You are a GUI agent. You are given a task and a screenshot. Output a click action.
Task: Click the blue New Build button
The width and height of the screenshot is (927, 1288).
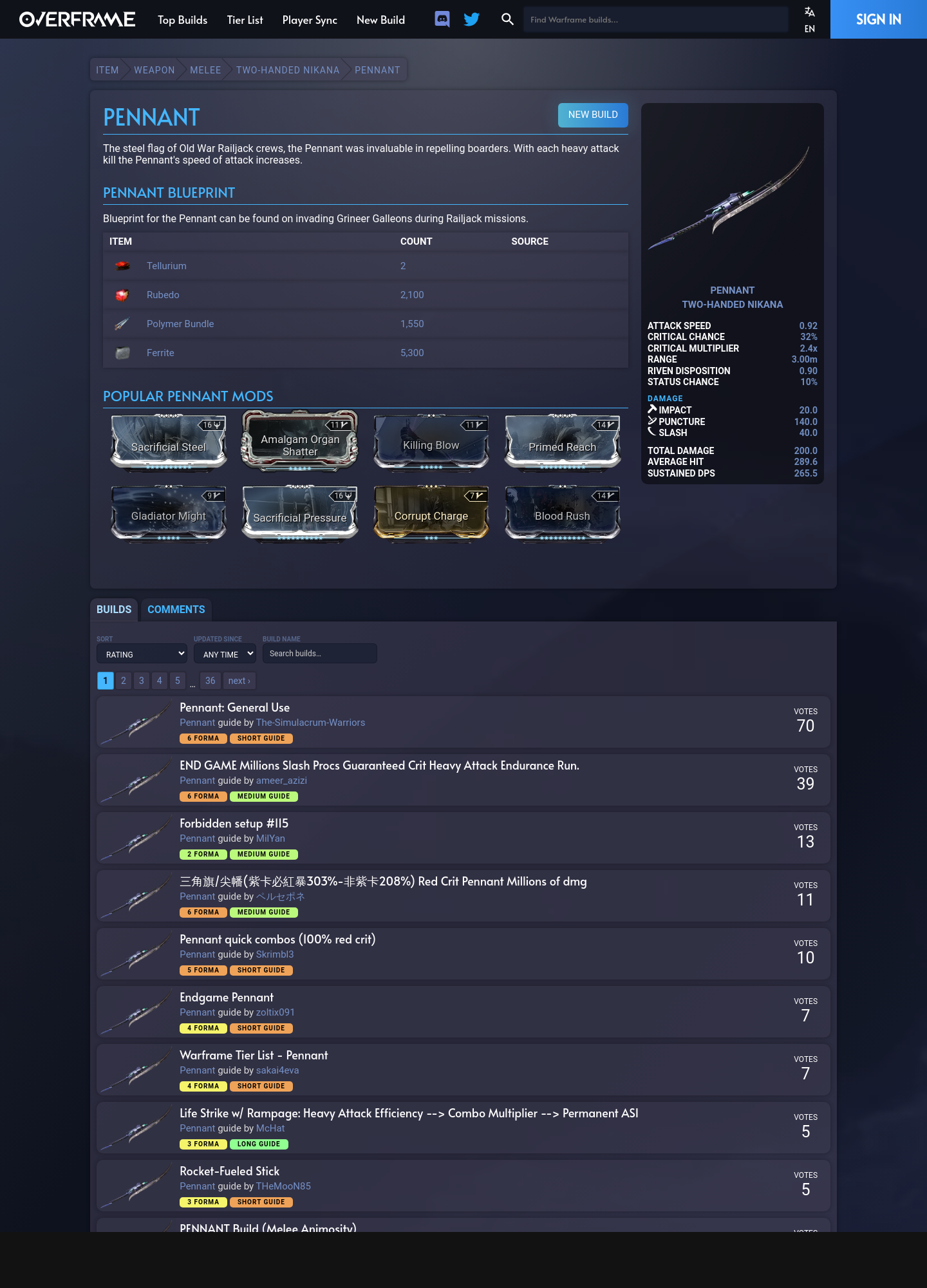point(593,115)
